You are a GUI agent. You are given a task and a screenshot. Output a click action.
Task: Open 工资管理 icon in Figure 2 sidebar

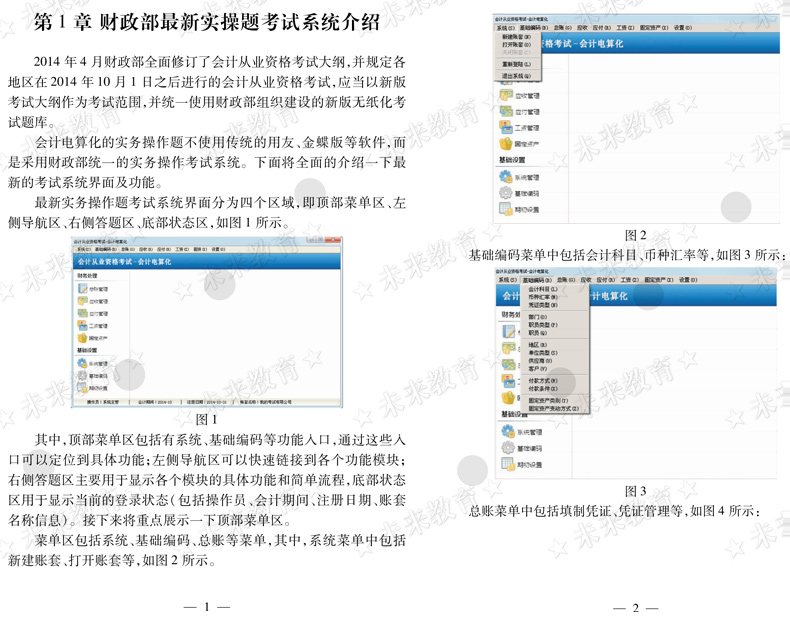[x=506, y=126]
